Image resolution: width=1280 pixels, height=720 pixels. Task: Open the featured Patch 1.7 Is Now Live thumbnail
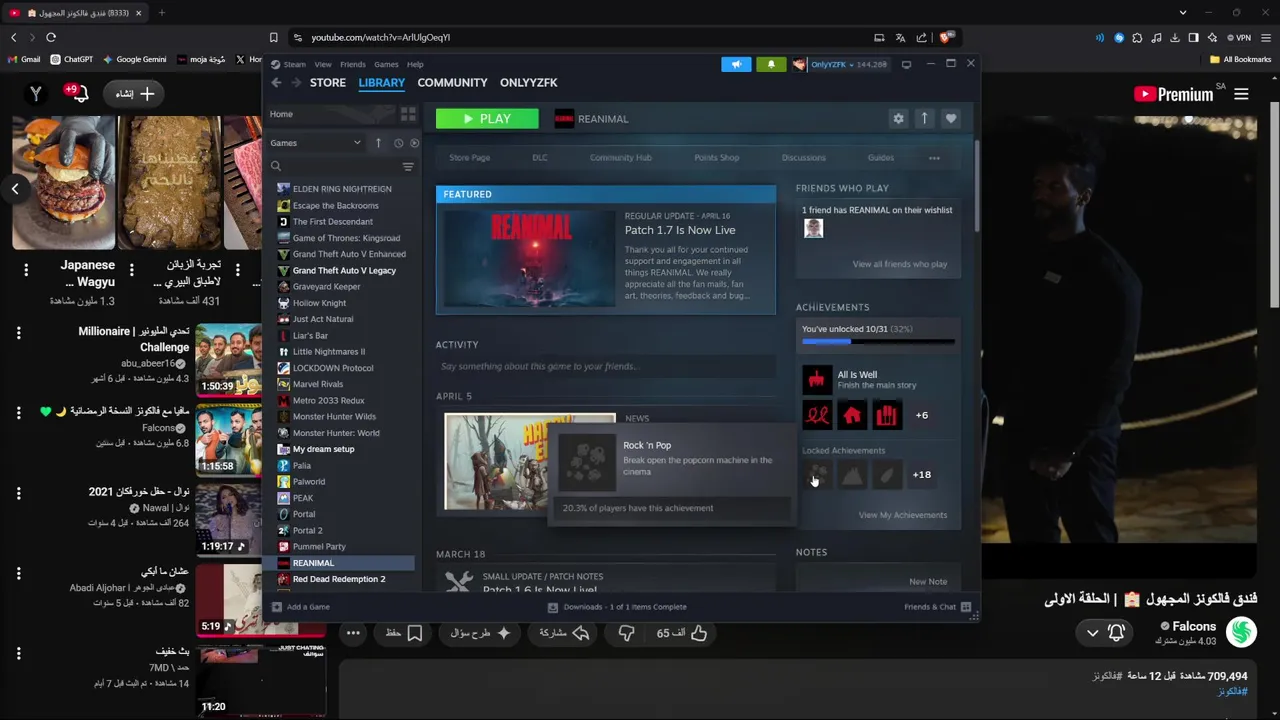pos(530,259)
